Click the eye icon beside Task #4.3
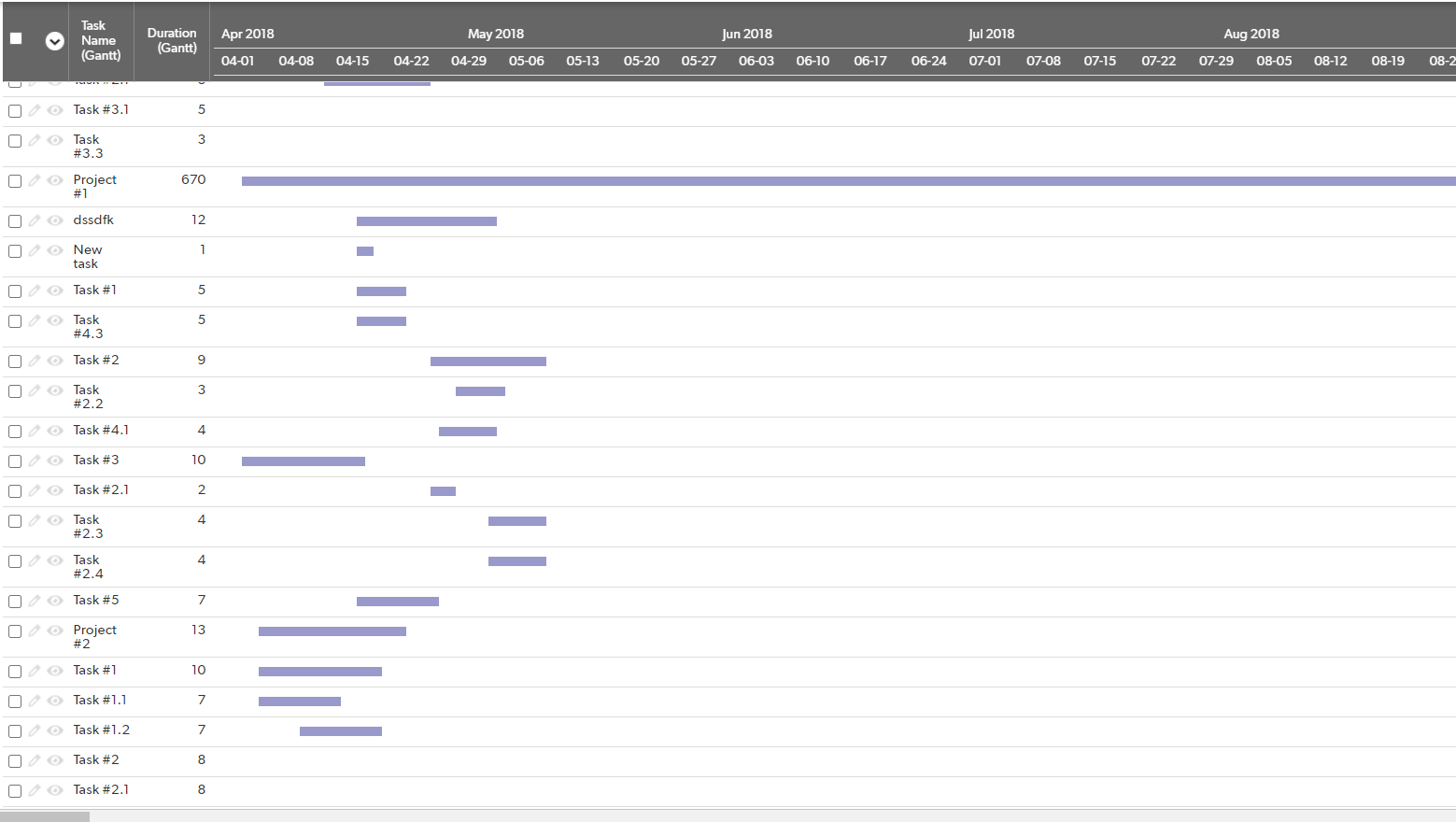 pos(55,320)
